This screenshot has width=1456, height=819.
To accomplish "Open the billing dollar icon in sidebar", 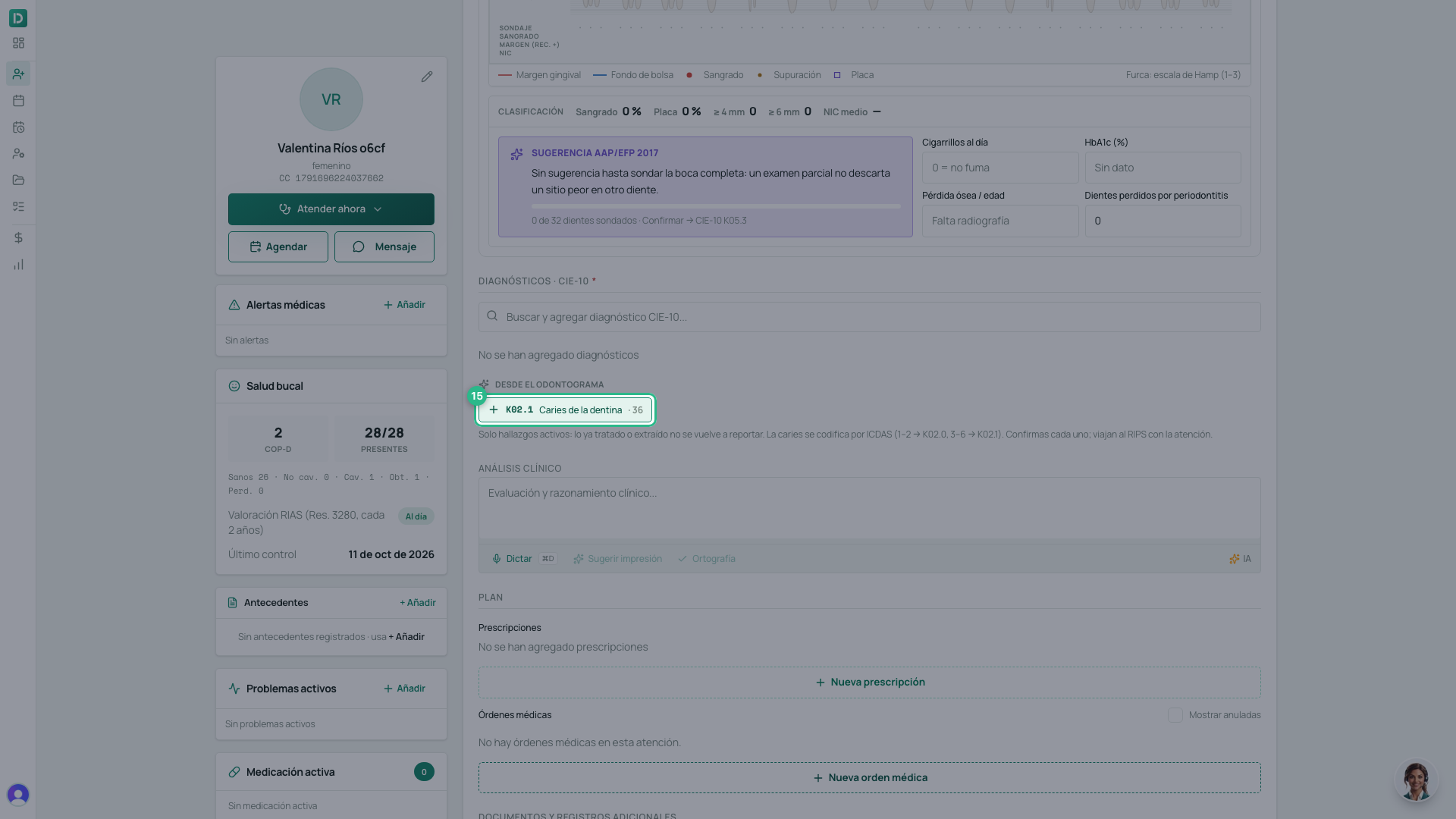I will pyautogui.click(x=18, y=237).
